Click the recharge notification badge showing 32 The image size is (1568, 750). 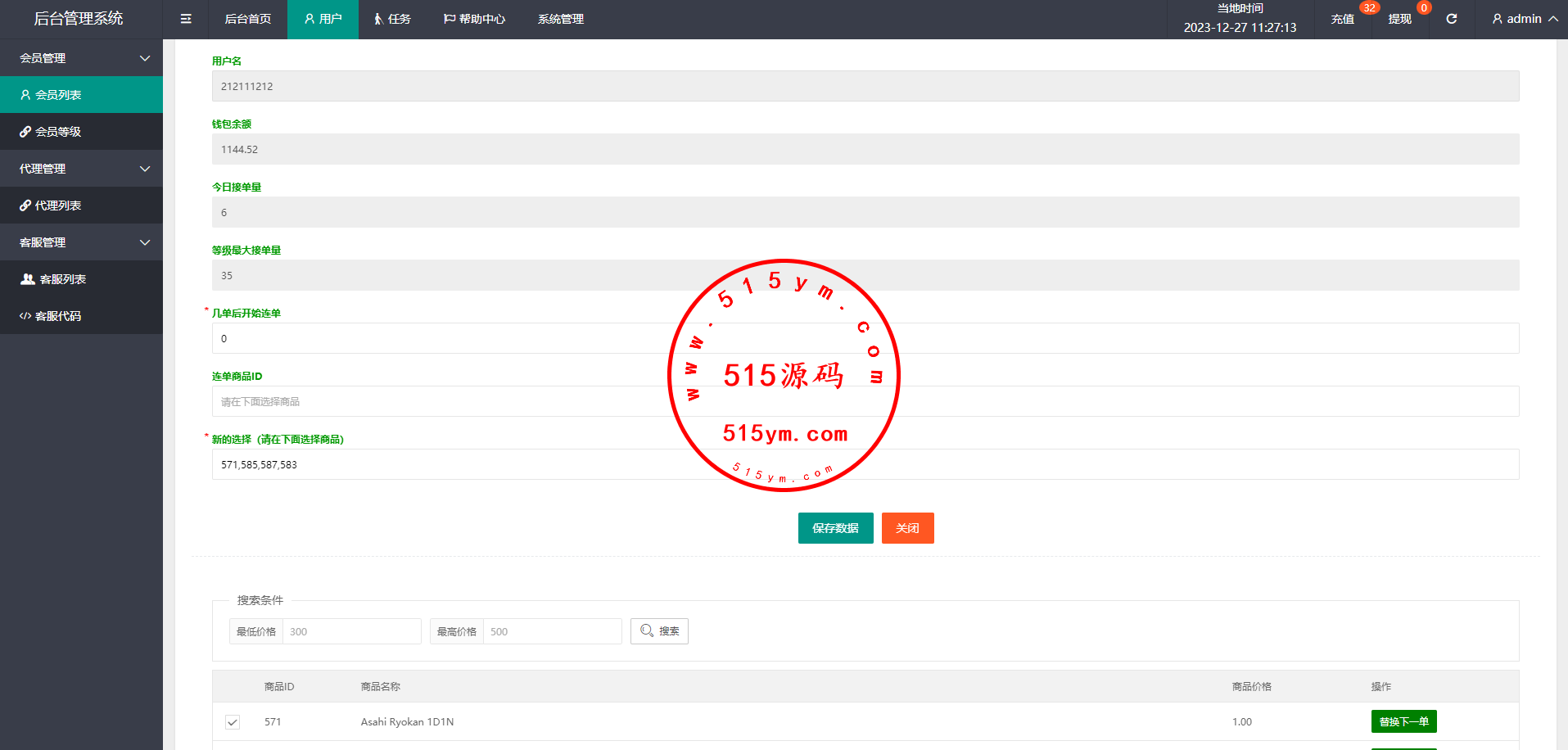pos(1369,8)
